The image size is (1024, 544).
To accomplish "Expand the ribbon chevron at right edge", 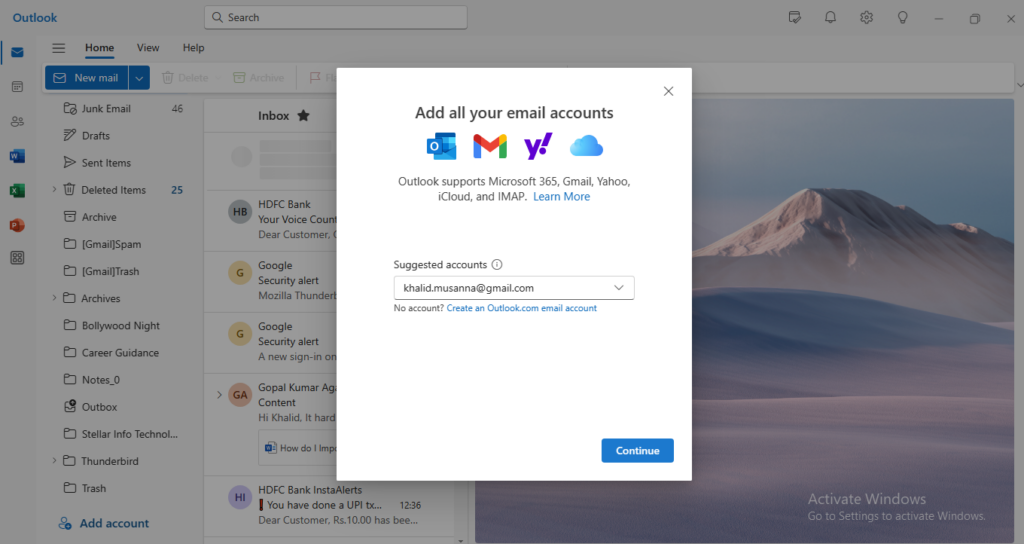I will (1019, 86).
